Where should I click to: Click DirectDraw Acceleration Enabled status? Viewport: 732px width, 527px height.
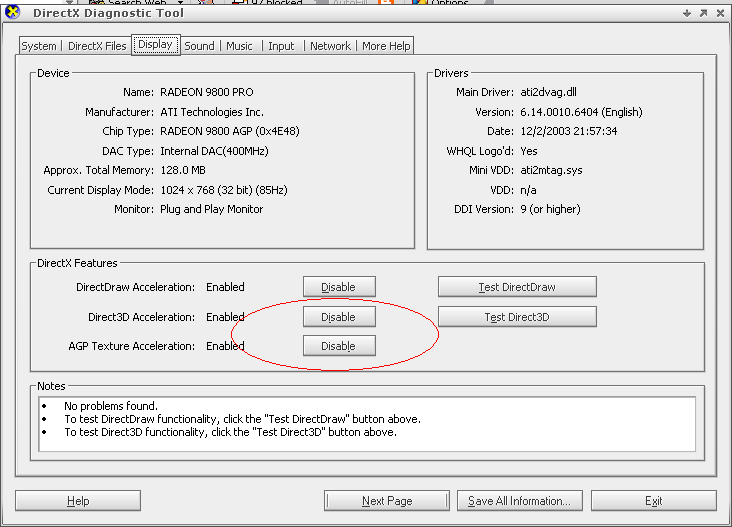pyautogui.click(x=225, y=287)
